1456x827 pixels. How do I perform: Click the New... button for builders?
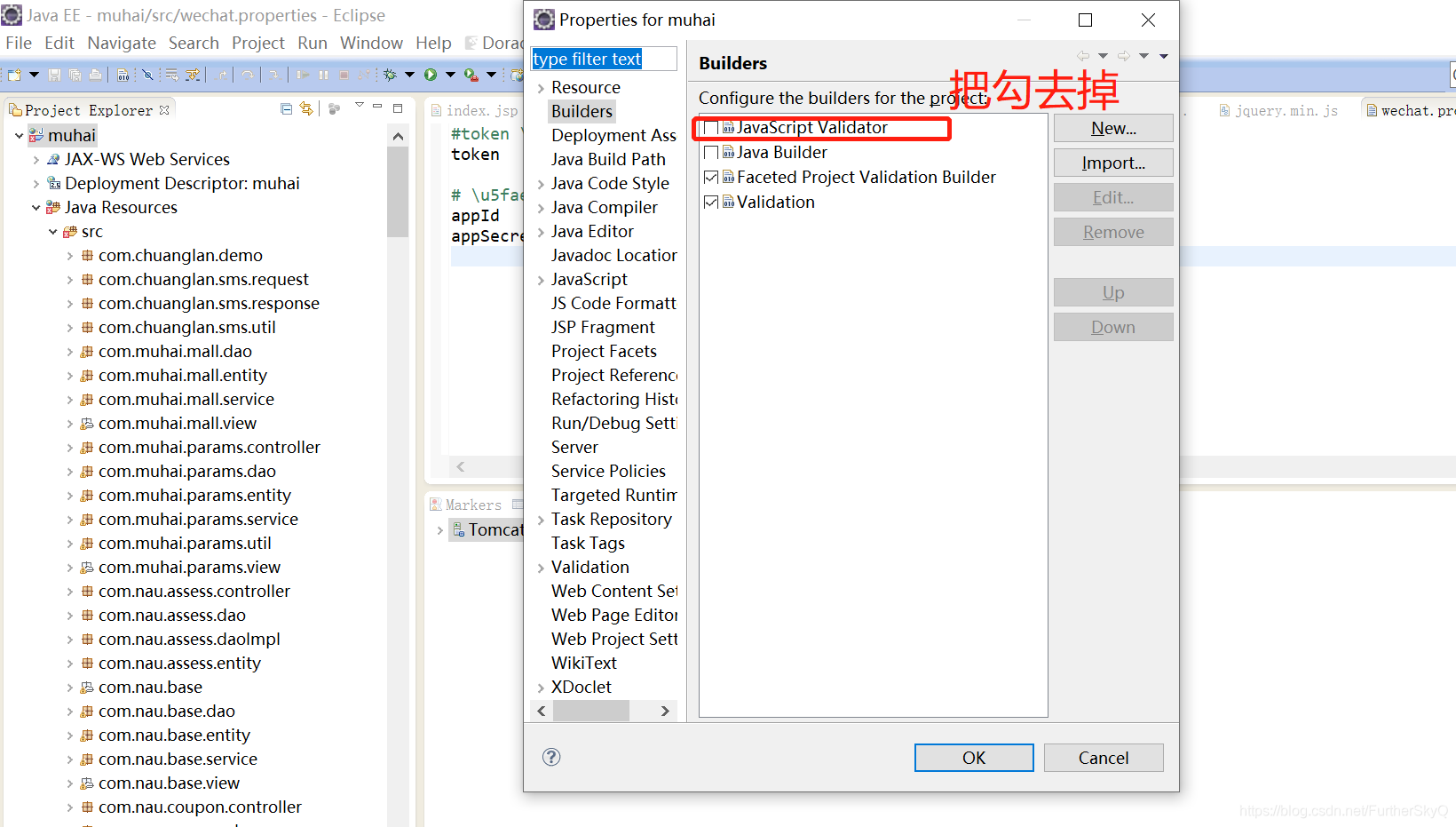coord(1112,127)
